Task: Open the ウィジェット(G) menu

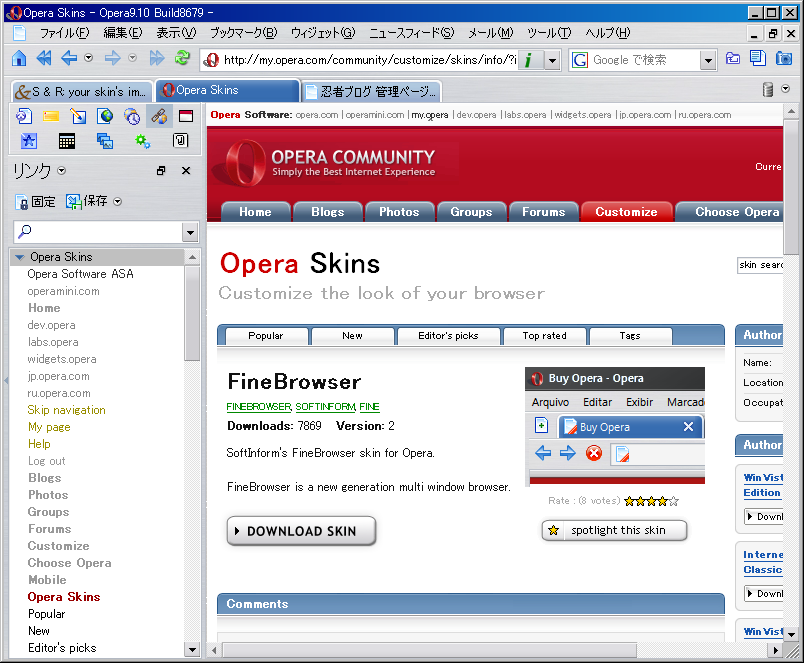Action: pyautogui.click(x=323, y=33)
